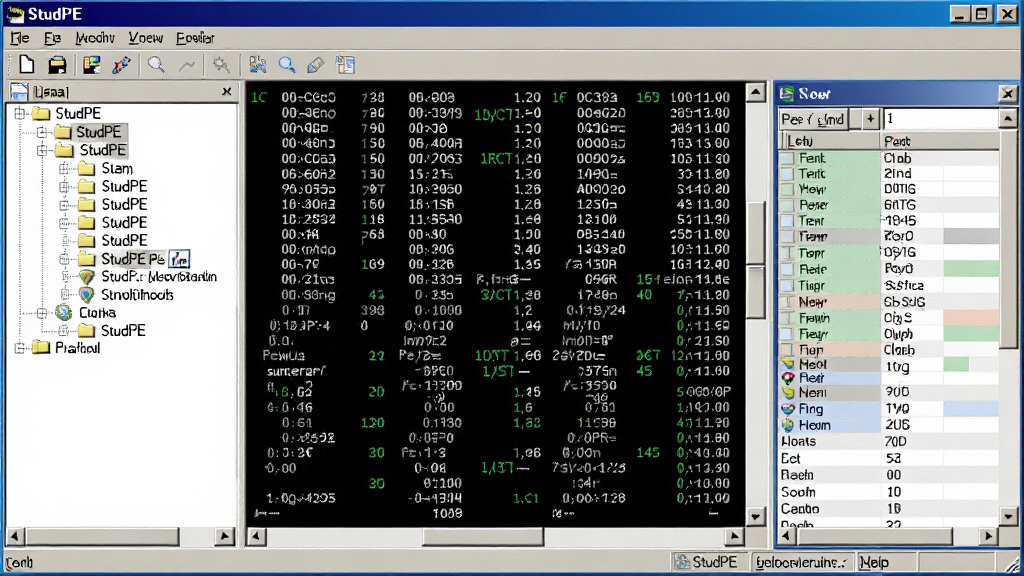Collapse the root StudPE tree node
Image resolution: width=1024 pixels, height=576 pixels.
pos(20,114)
